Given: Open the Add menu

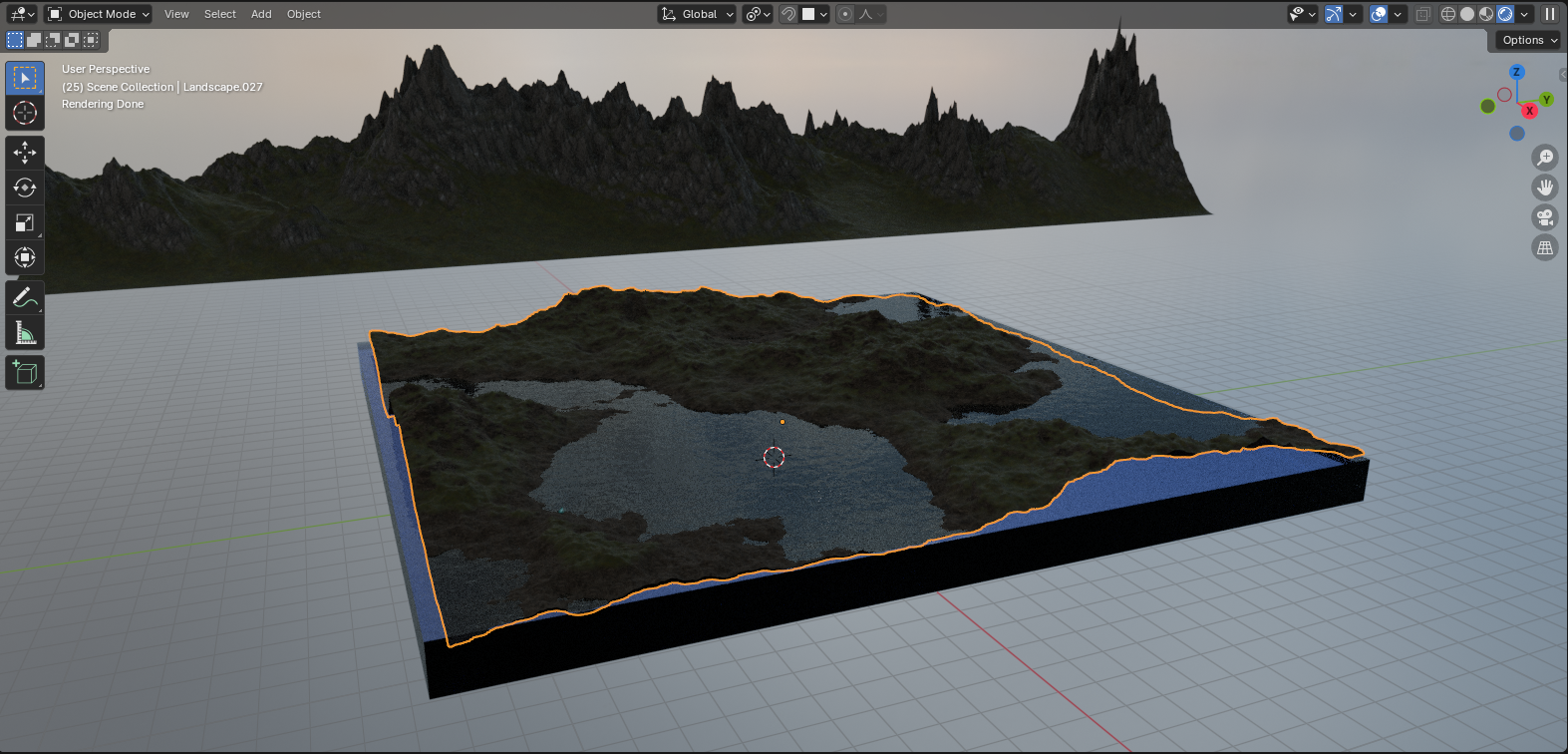Looking at the screenshot, I should point(261,14).
